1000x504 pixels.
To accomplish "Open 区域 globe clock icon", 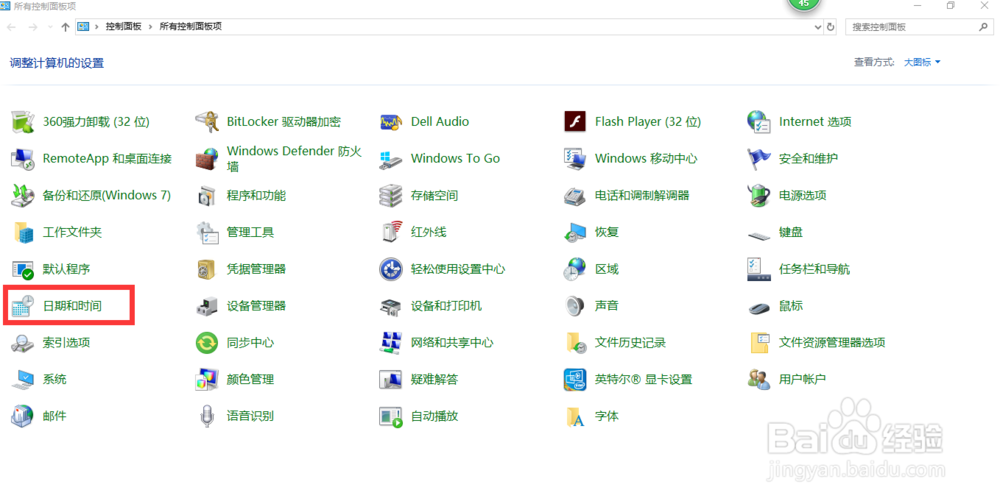I will point(575,269).
